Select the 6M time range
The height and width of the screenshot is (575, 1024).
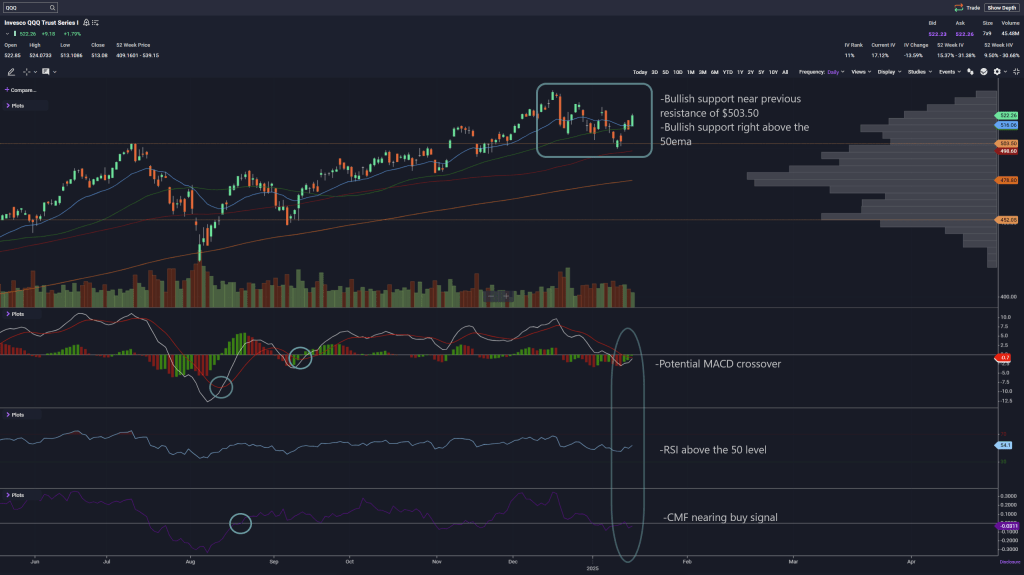click(714, 72)
